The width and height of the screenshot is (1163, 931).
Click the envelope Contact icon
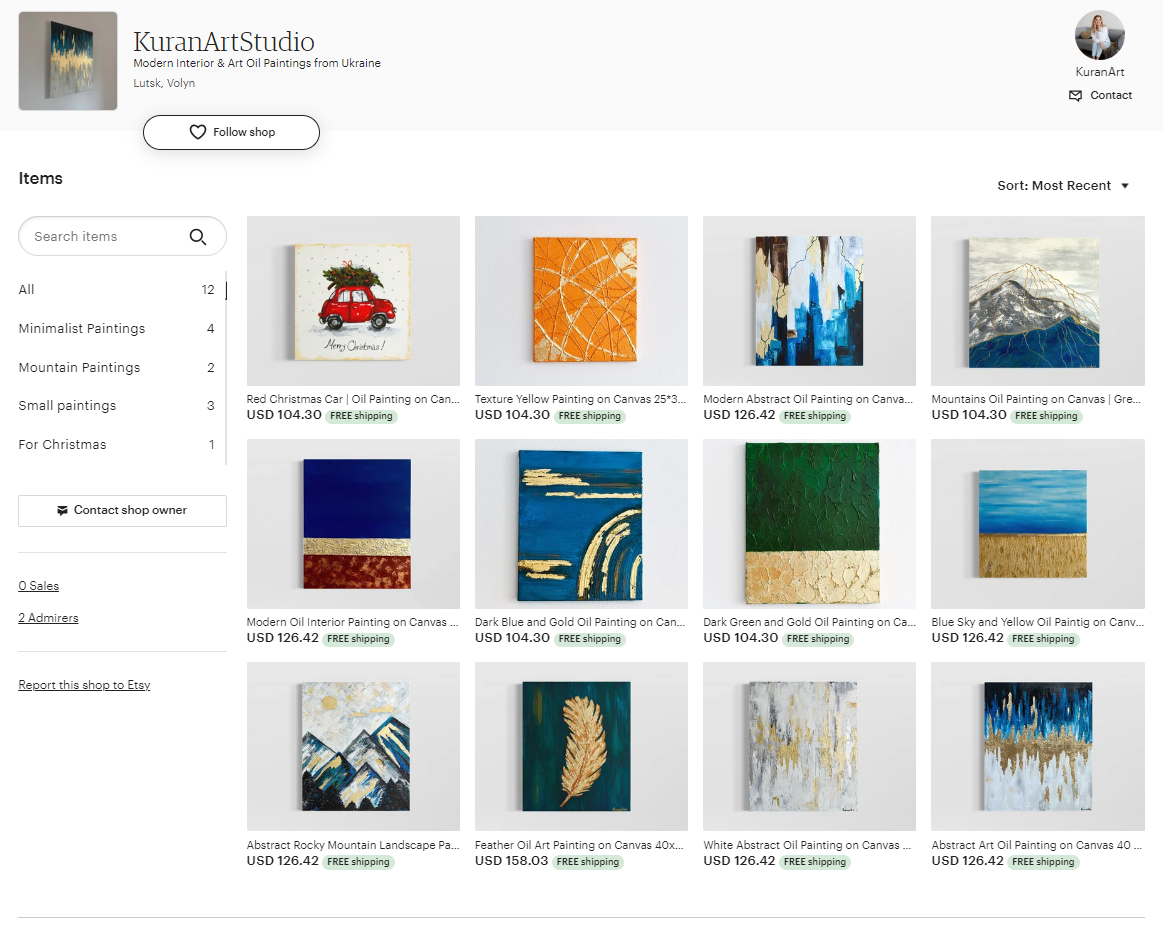click(x=1075, y=96)
